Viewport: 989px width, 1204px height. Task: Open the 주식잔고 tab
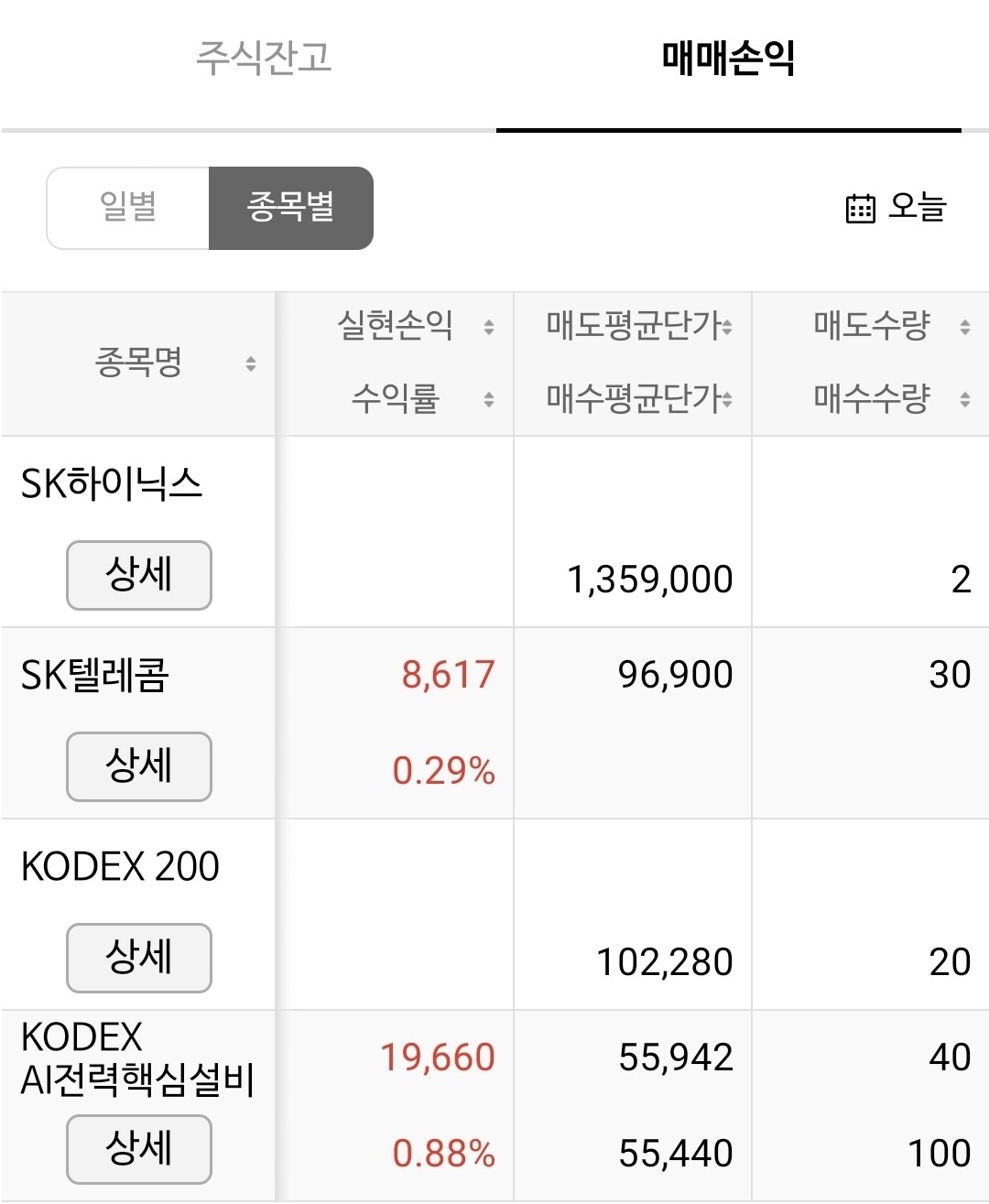[264, 58]
